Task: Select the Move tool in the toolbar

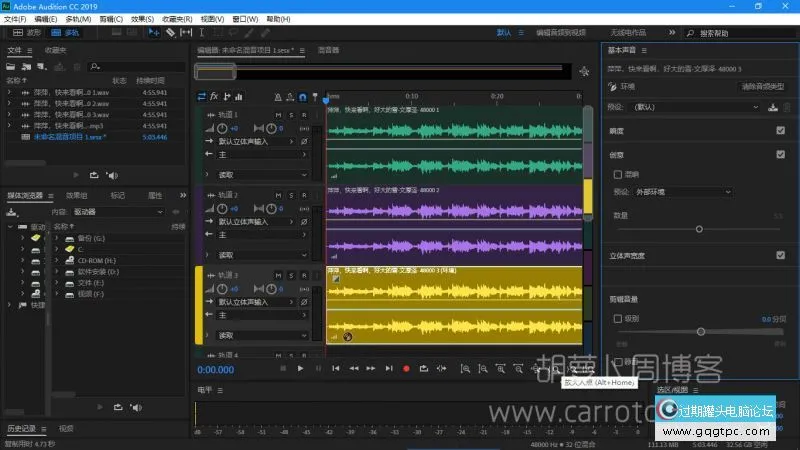Action: [x=154, y=32]
